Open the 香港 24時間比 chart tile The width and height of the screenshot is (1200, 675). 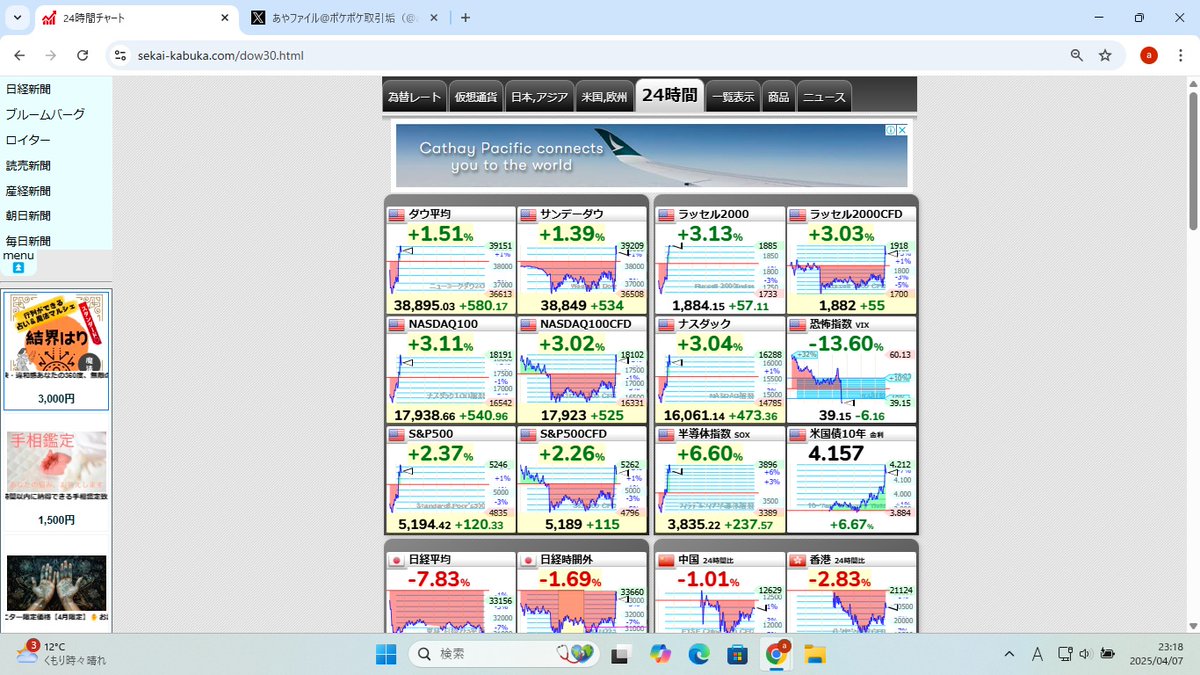(x=852, y=592)
